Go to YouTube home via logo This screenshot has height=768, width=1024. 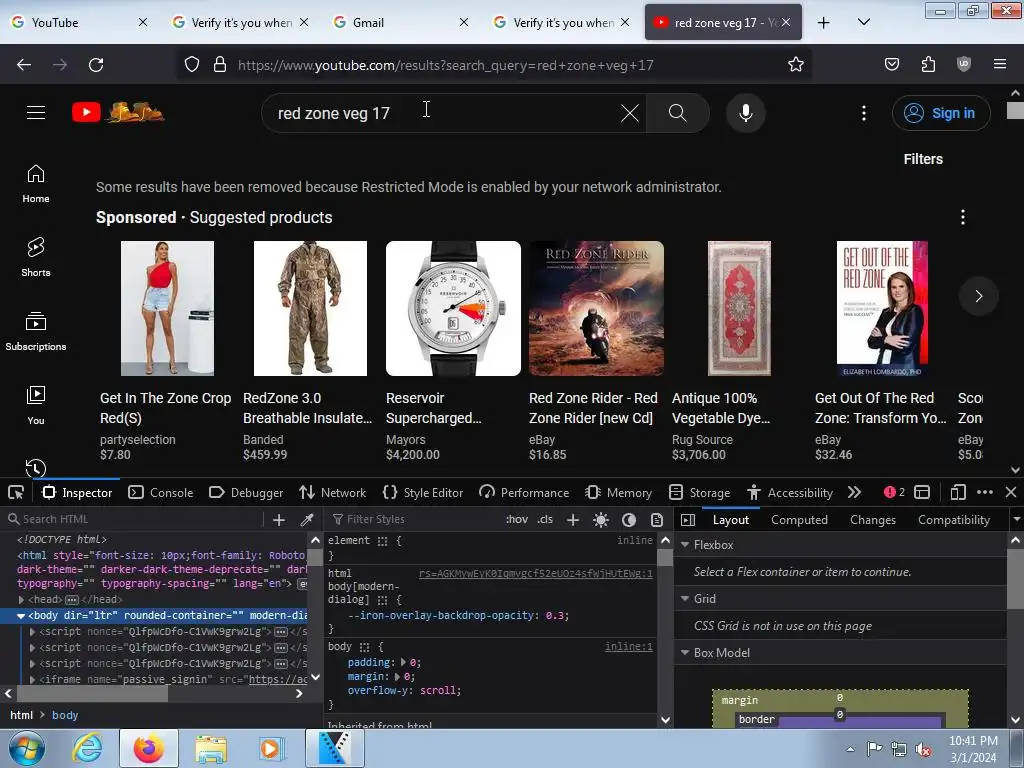(118, 112)
